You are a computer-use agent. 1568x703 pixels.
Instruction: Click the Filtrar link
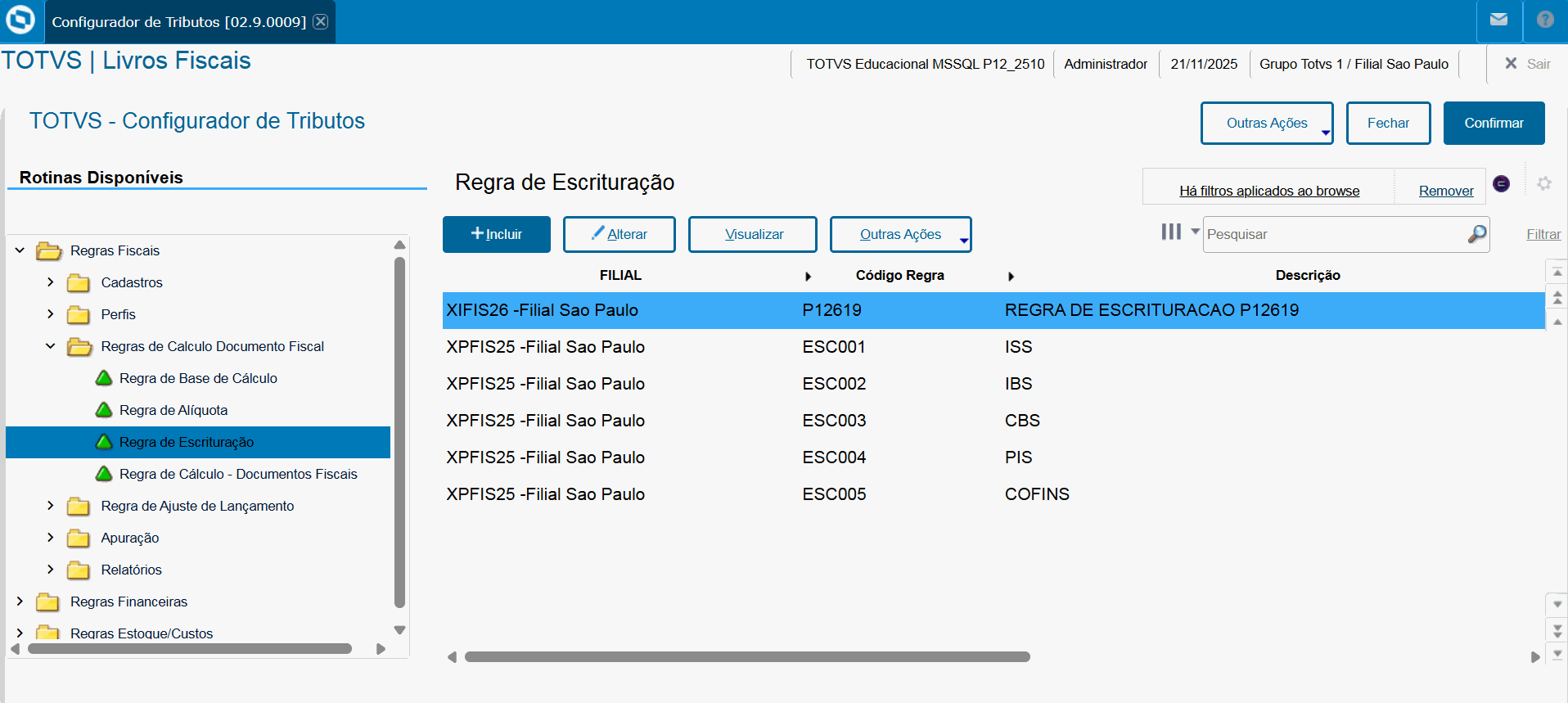coord(1543,234)
